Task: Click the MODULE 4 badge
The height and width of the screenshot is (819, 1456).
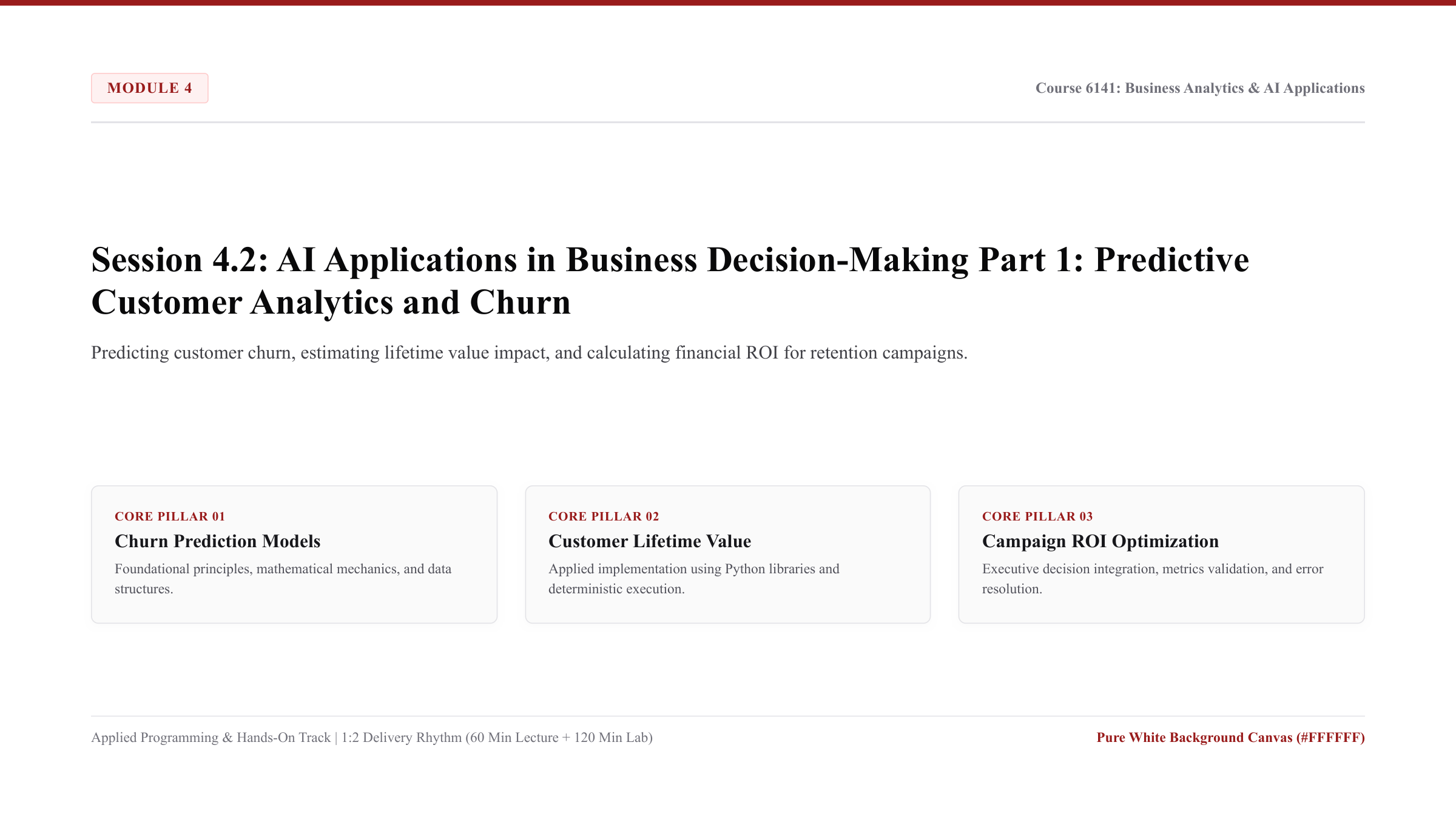Action: 149,88
